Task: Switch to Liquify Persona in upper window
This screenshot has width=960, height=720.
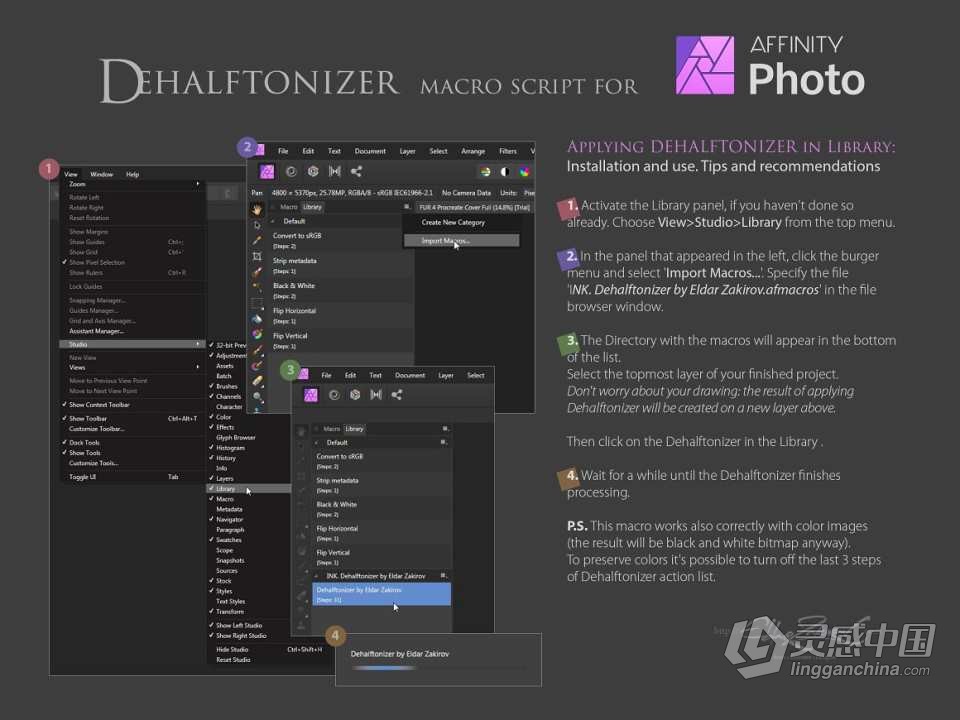Action: click(291, 172)
